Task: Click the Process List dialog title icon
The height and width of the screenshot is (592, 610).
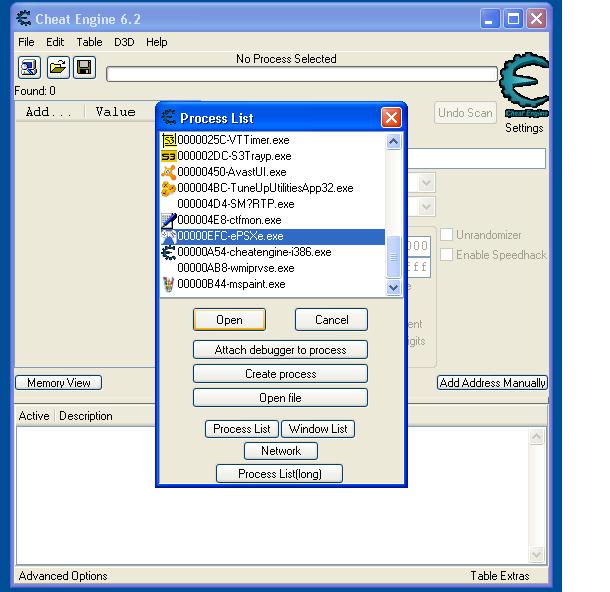Action: pos(168,117)
